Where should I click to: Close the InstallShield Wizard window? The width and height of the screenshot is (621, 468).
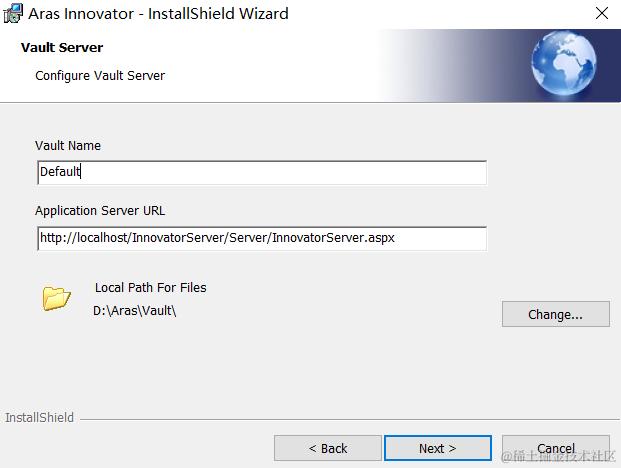[602, 13]
